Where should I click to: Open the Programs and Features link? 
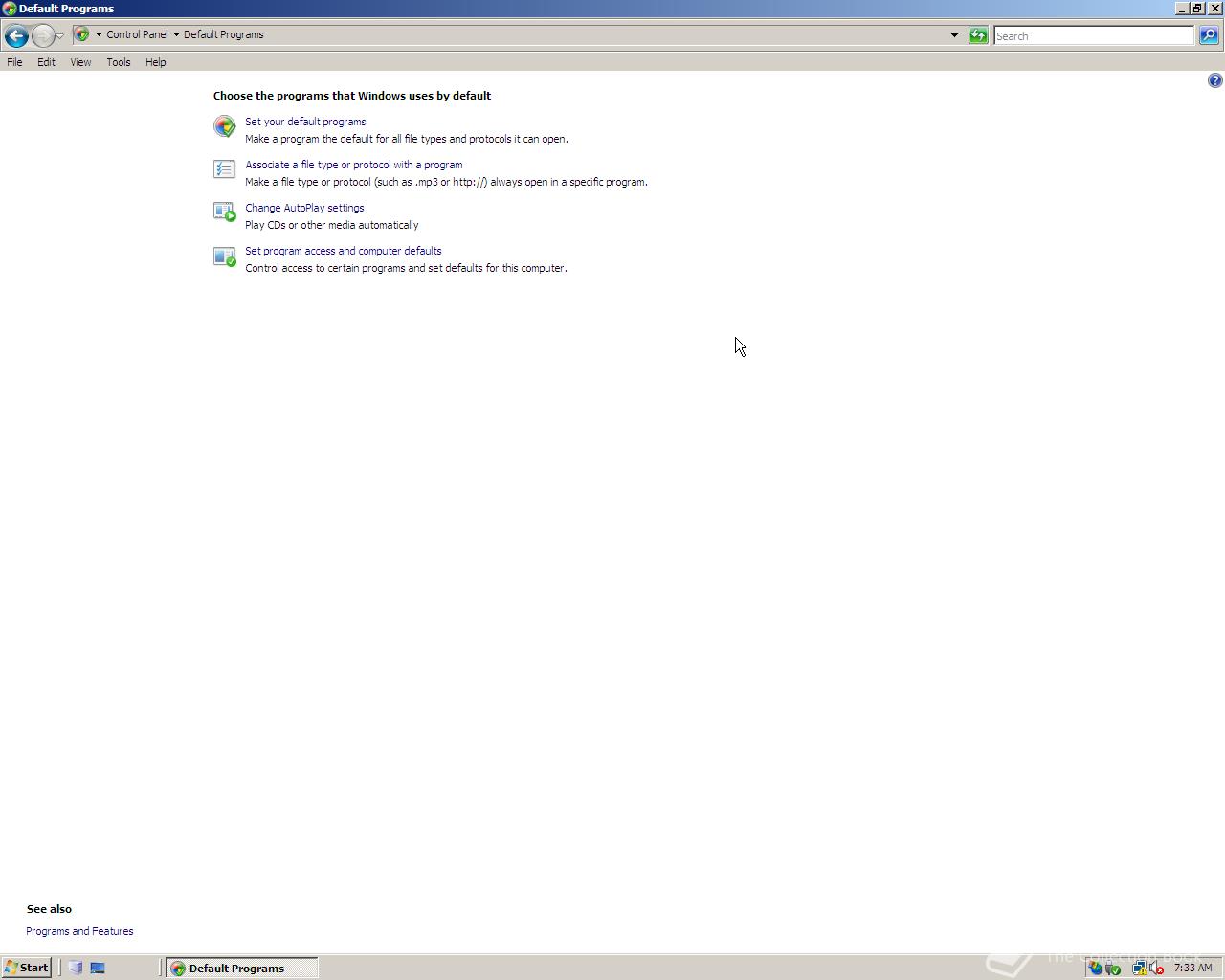click(79, 931)
